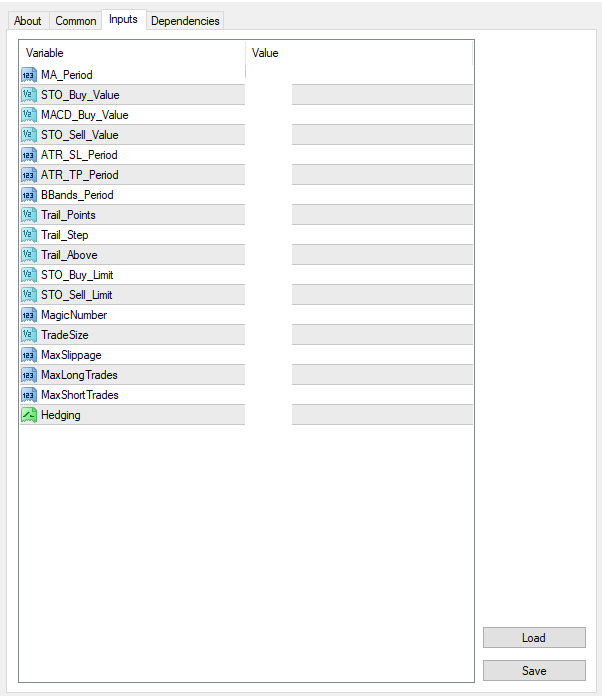Select the Trail_Step variable name

pos(65,235)
